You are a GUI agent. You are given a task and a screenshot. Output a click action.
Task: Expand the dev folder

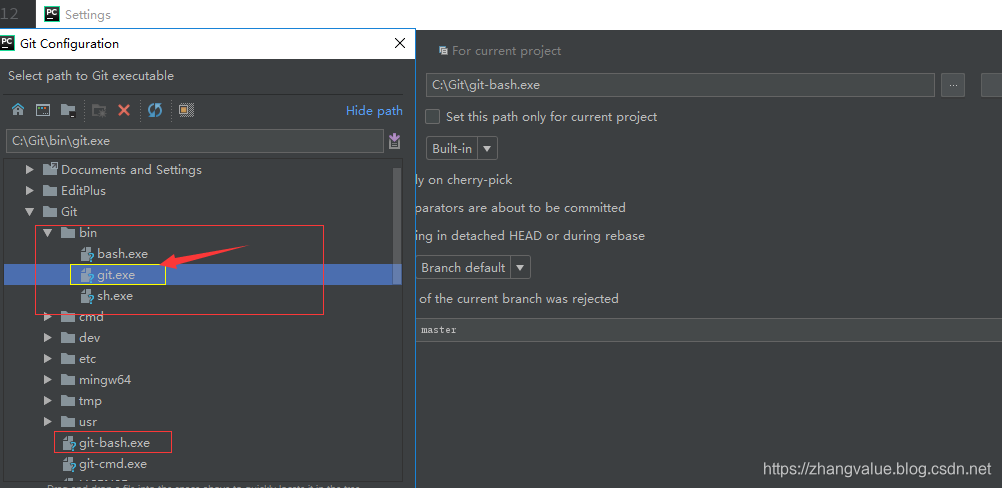tap(47, 337)
